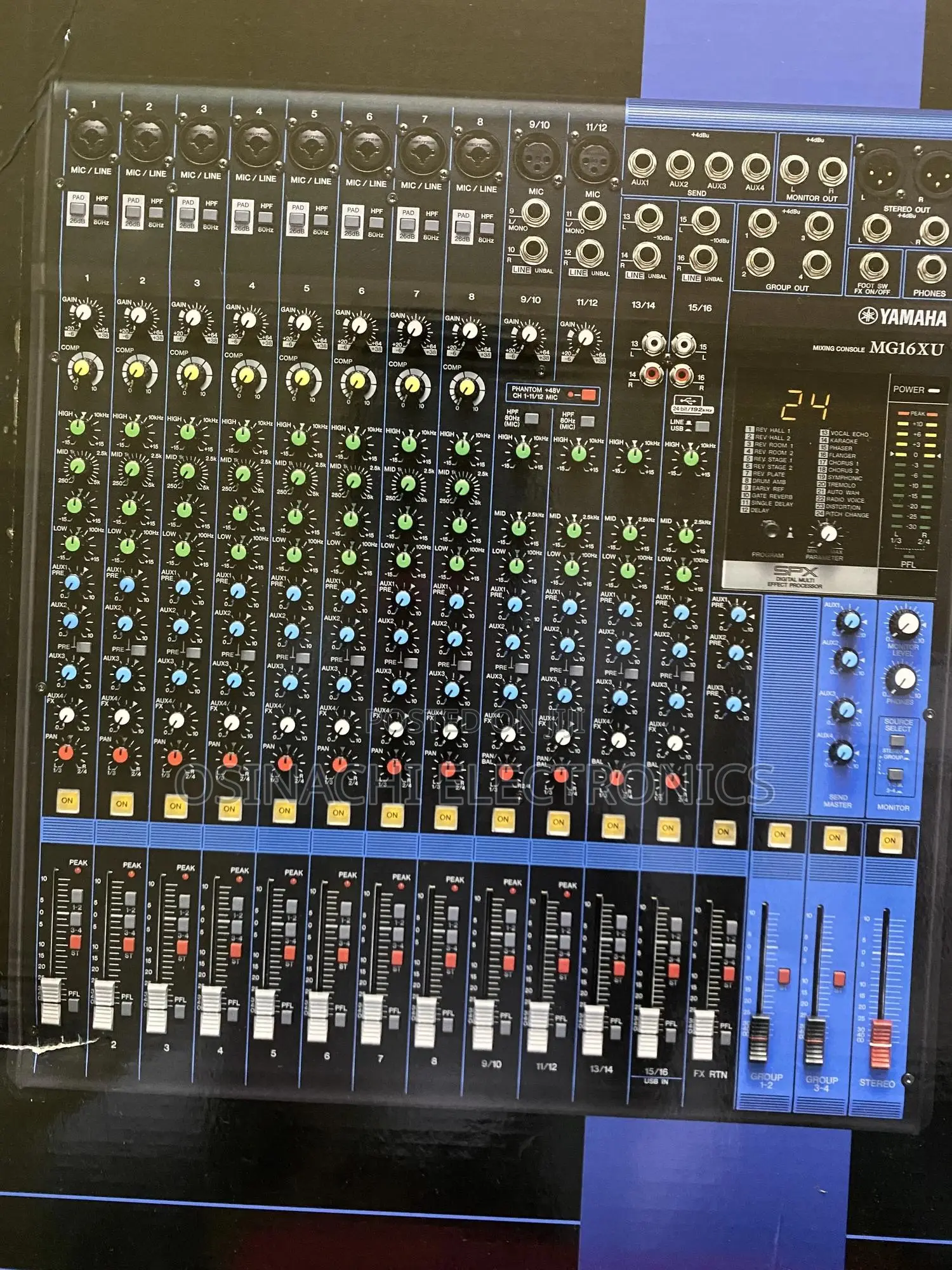Click the white RCA input 13
The image size is (952, 1270).
tap(654, 344)
